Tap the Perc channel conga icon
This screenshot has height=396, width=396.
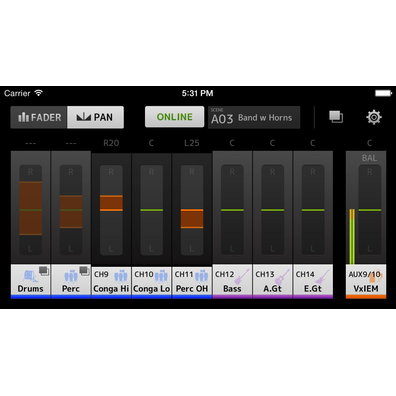pos(71,276)
